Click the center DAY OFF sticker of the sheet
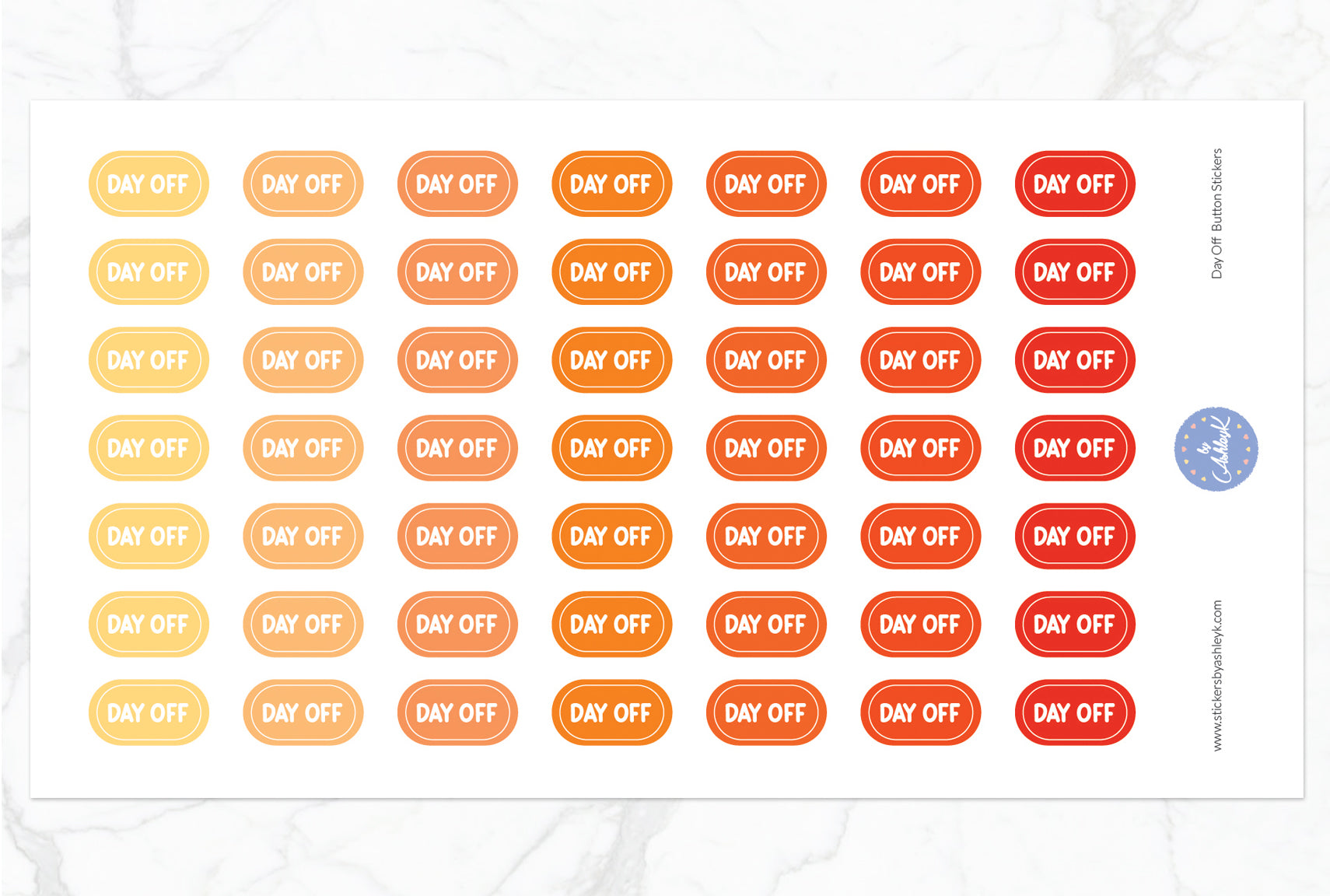This screenshot has height=896, width=1330. (611, 448)
